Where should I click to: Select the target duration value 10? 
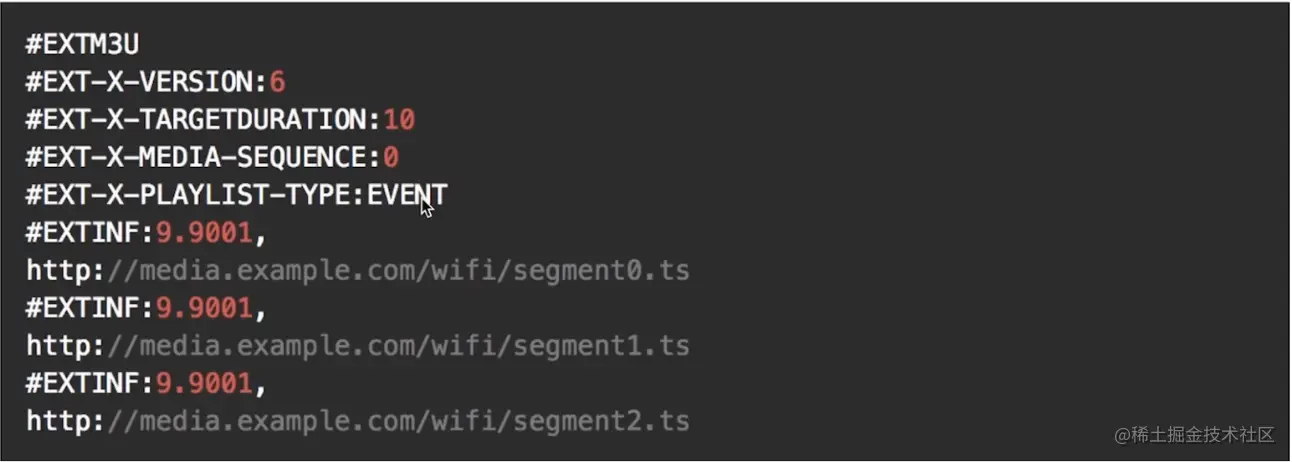point(399,119)
